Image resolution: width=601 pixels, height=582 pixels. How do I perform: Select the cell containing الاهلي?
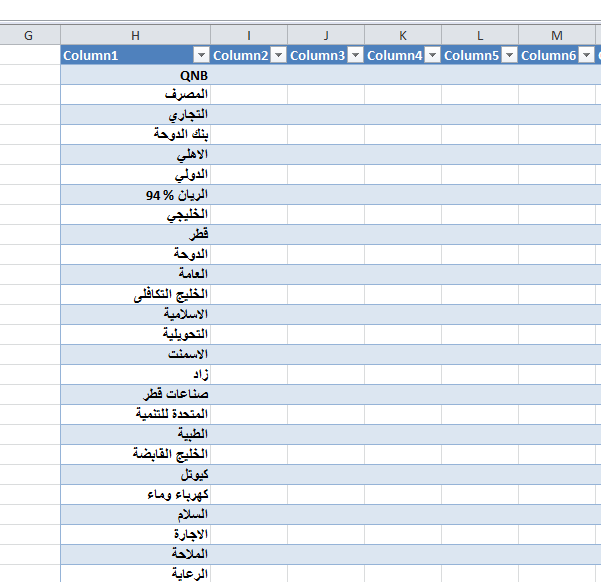pos(135,155)
